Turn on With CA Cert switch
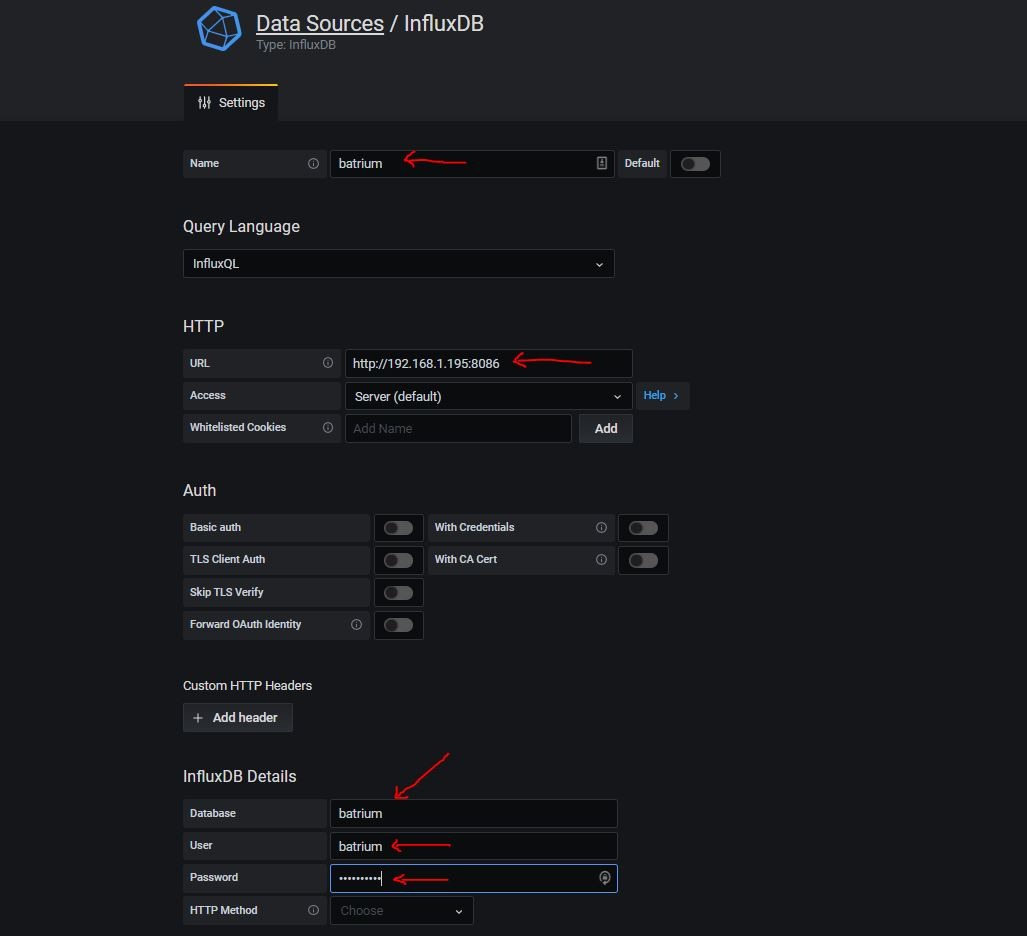Screen dimensions: 1027x936 click(643, 560)
